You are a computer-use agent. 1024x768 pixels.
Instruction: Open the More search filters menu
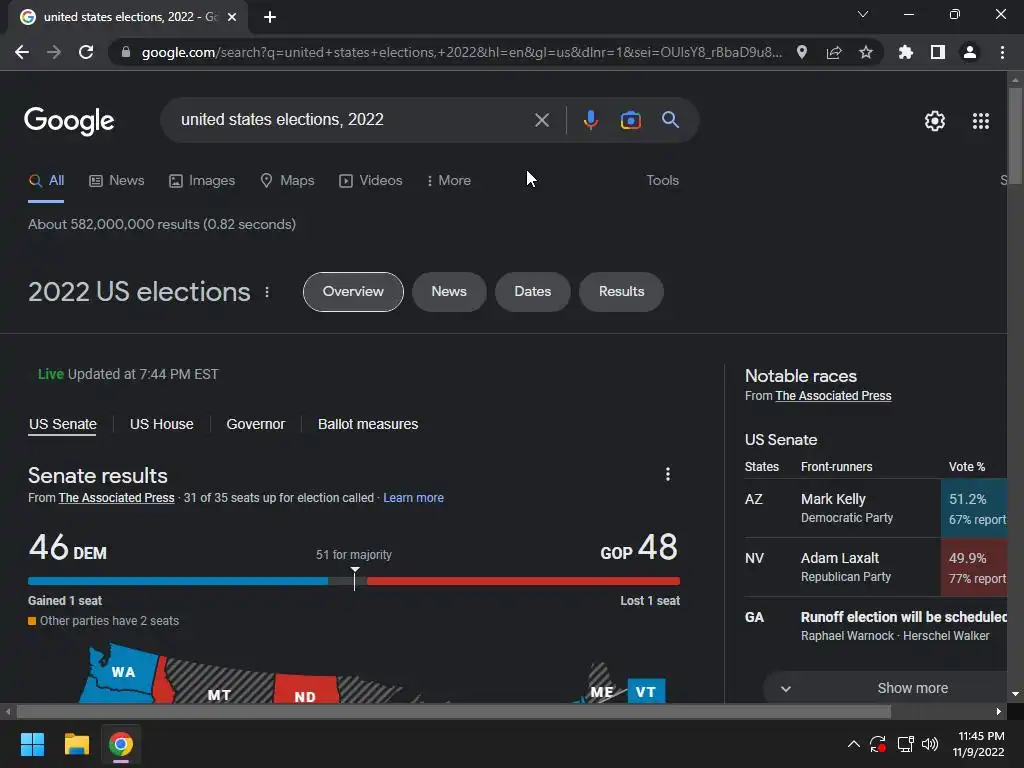[x=448, y=180]
